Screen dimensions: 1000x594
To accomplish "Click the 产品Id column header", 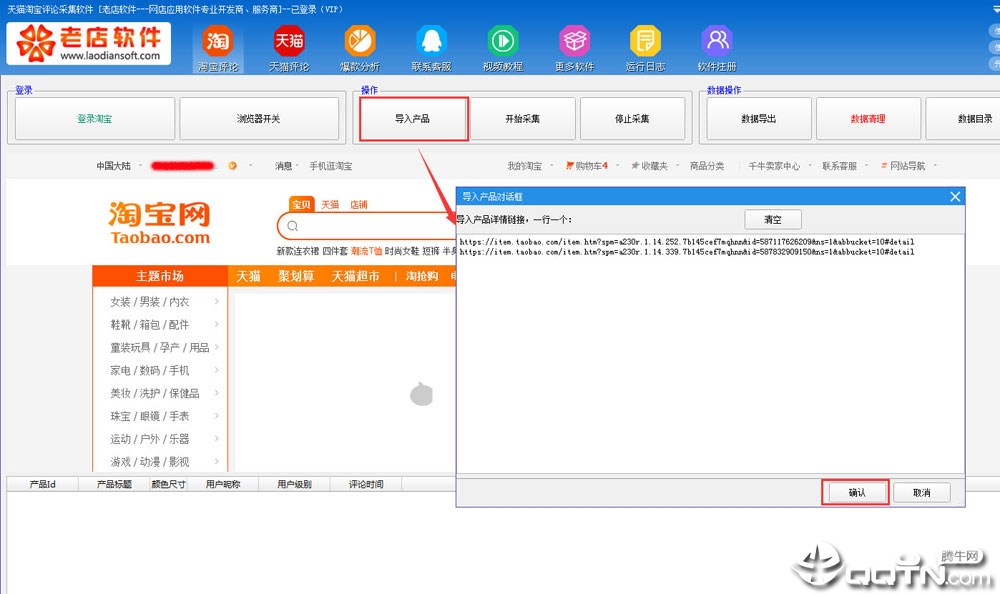I will [x=43, y=484].
